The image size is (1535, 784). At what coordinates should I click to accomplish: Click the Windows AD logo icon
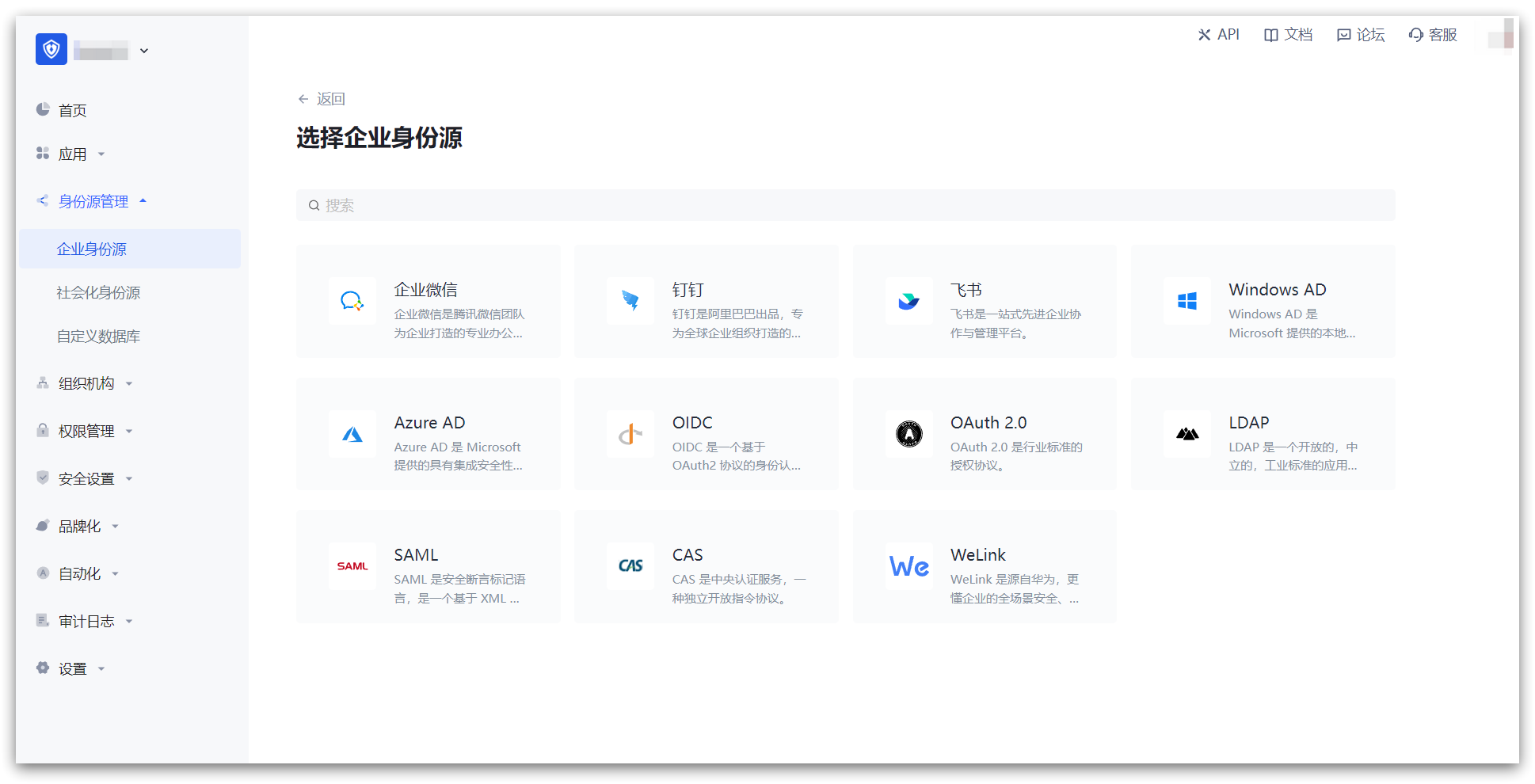pyautogui.click(x=1186, y=301)
